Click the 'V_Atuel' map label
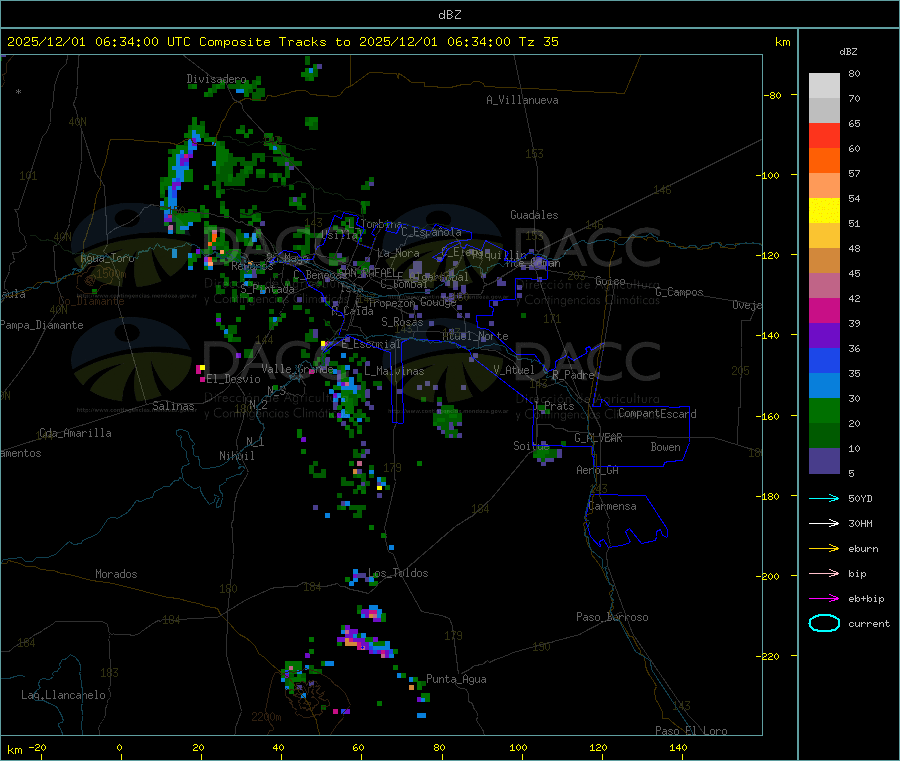 click(514, 370)
